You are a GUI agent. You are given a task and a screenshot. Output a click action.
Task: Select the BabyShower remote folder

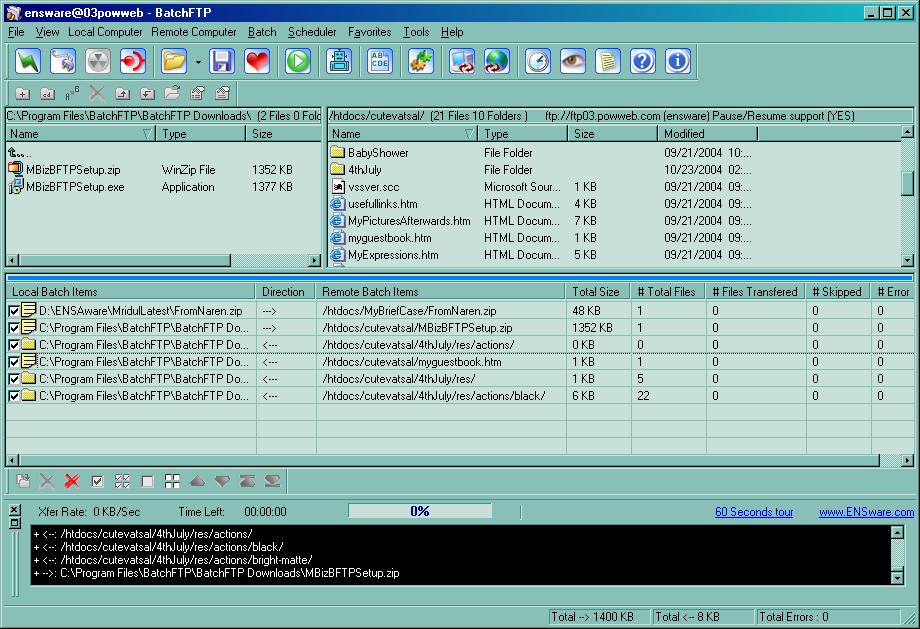coord(378,153)
